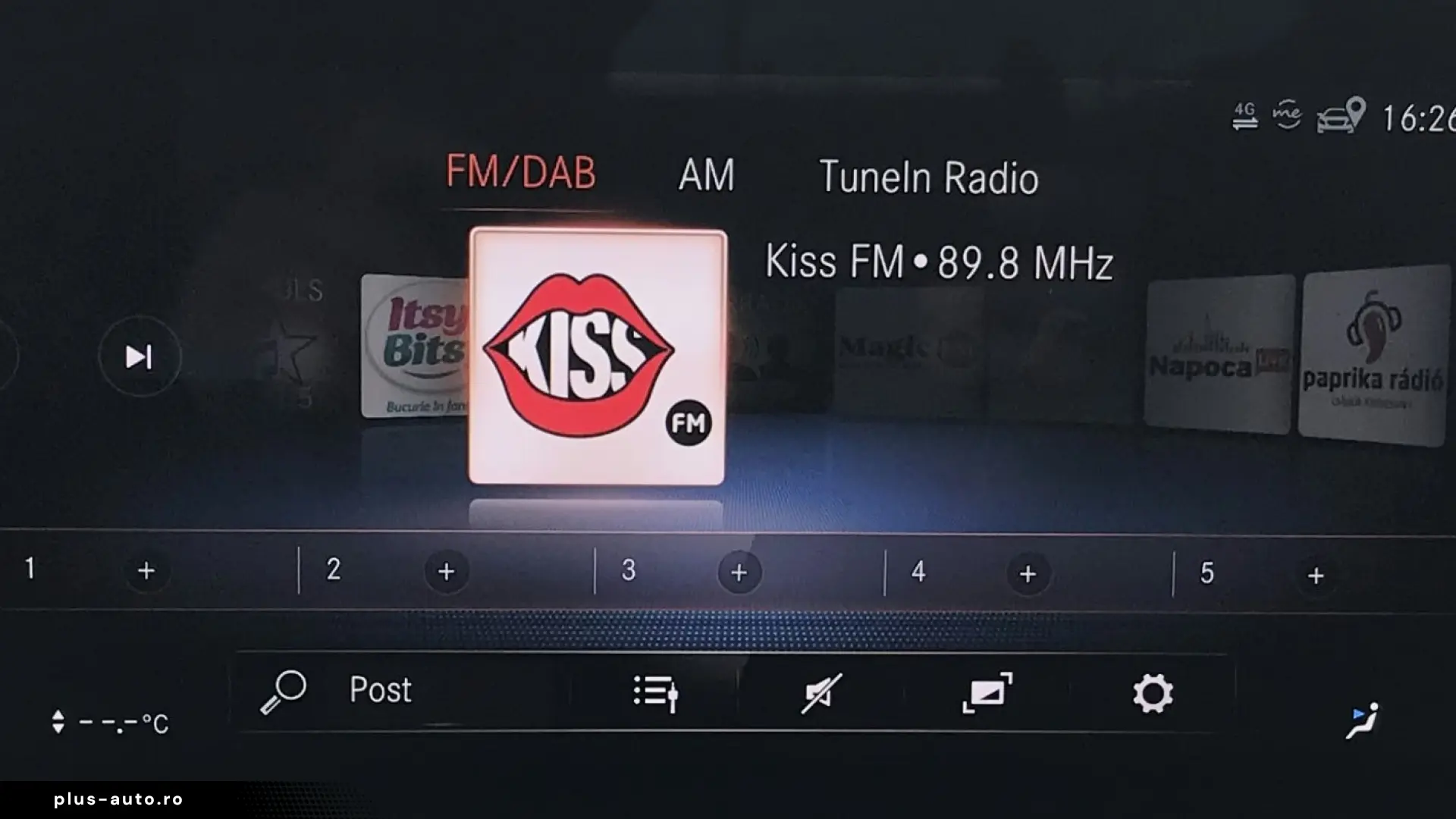Select the Kiss FM station cover

598,356
